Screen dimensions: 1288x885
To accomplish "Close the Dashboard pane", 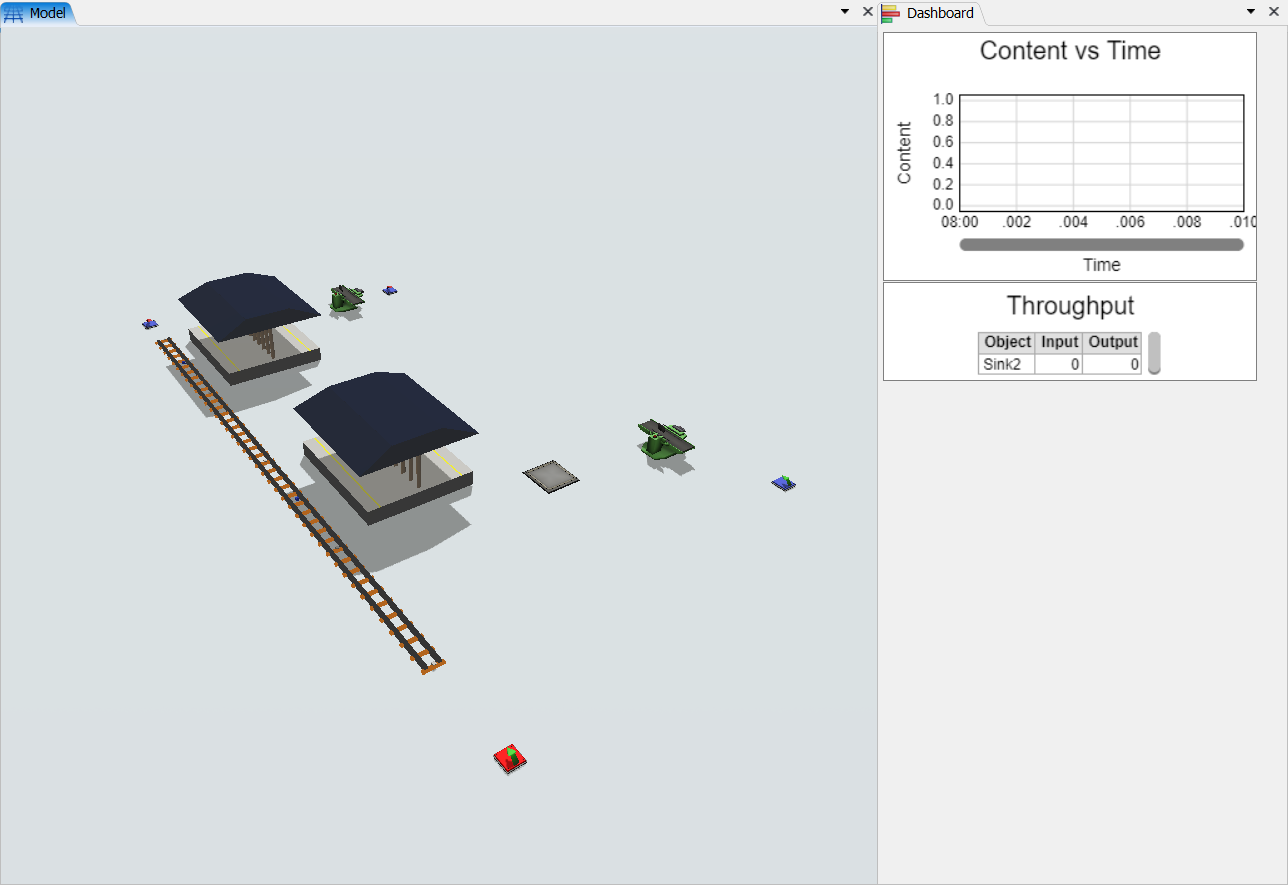I will pos(1272,12).
